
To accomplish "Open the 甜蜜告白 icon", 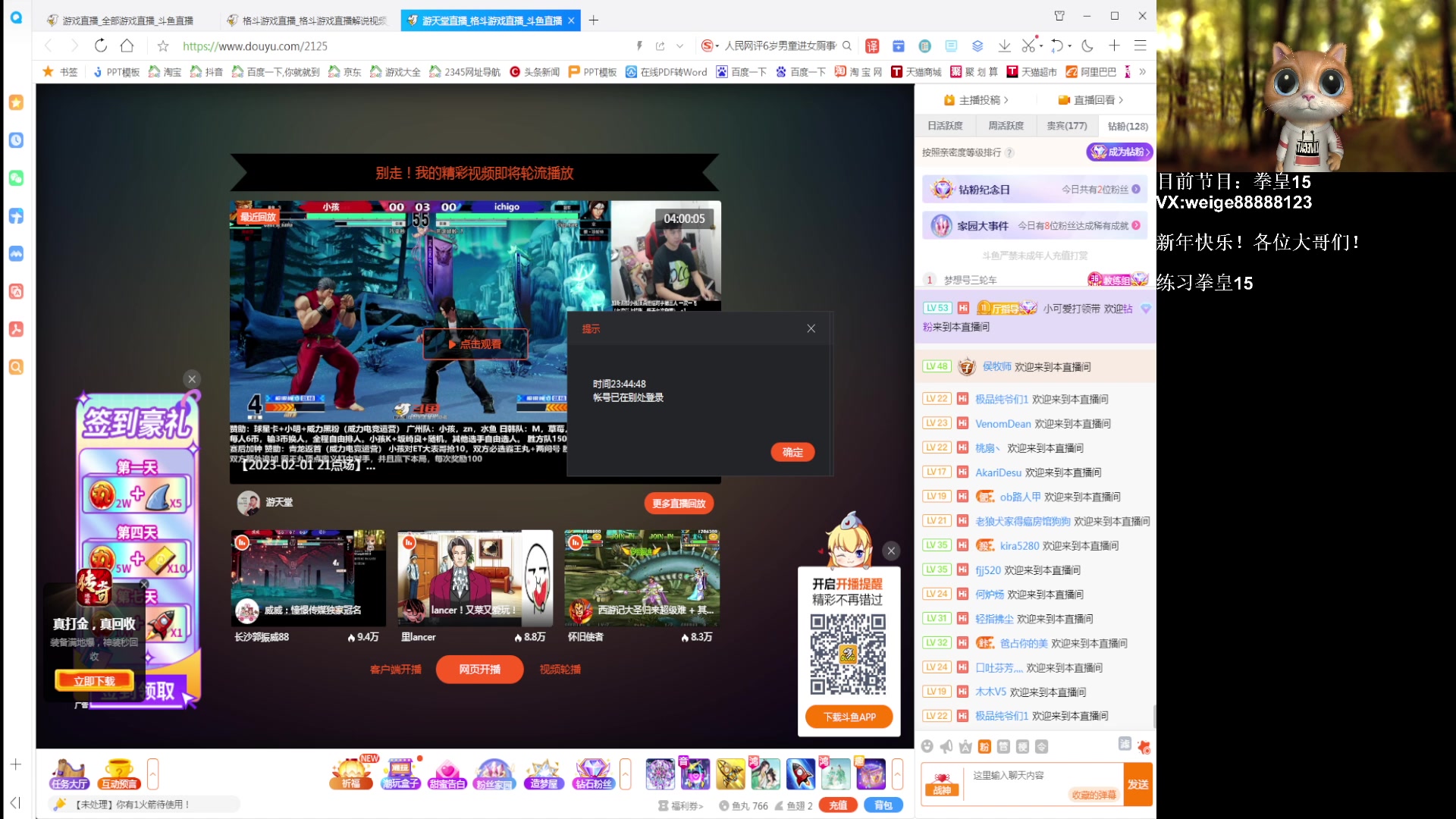I will pyautogui.click(x=447, y=774).
